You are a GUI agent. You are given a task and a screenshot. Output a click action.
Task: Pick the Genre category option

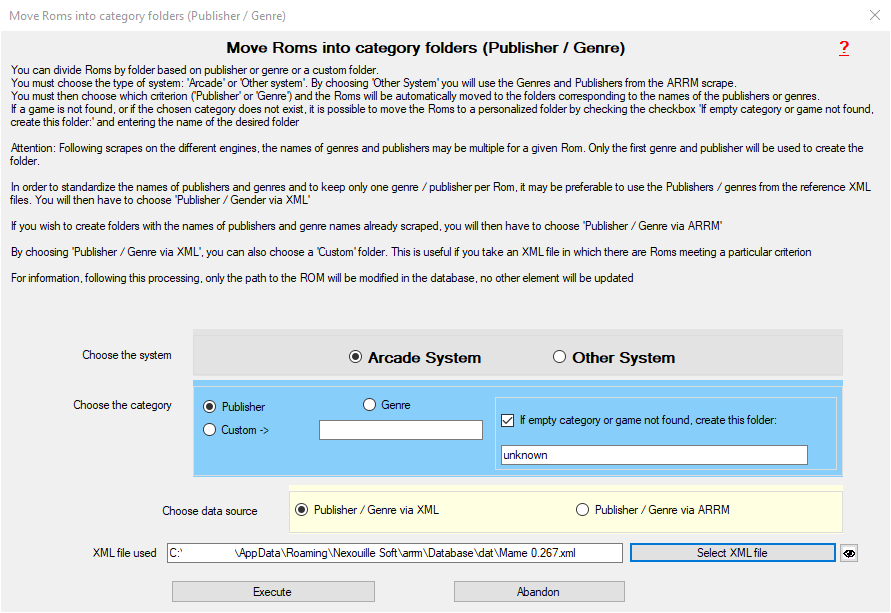[x=370, y=405]
